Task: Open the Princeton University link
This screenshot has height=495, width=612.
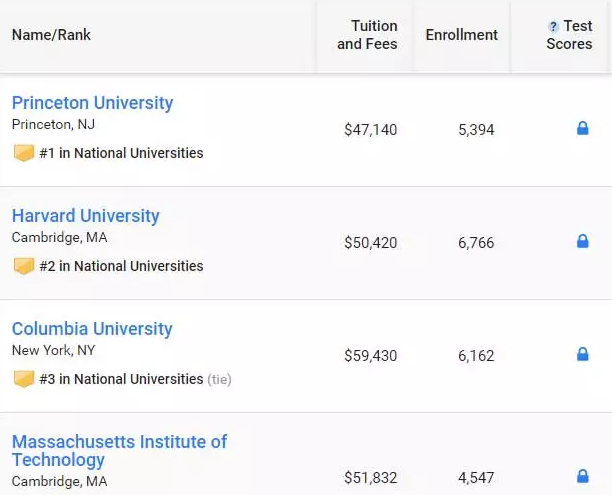Action: (x=92, y=103)
